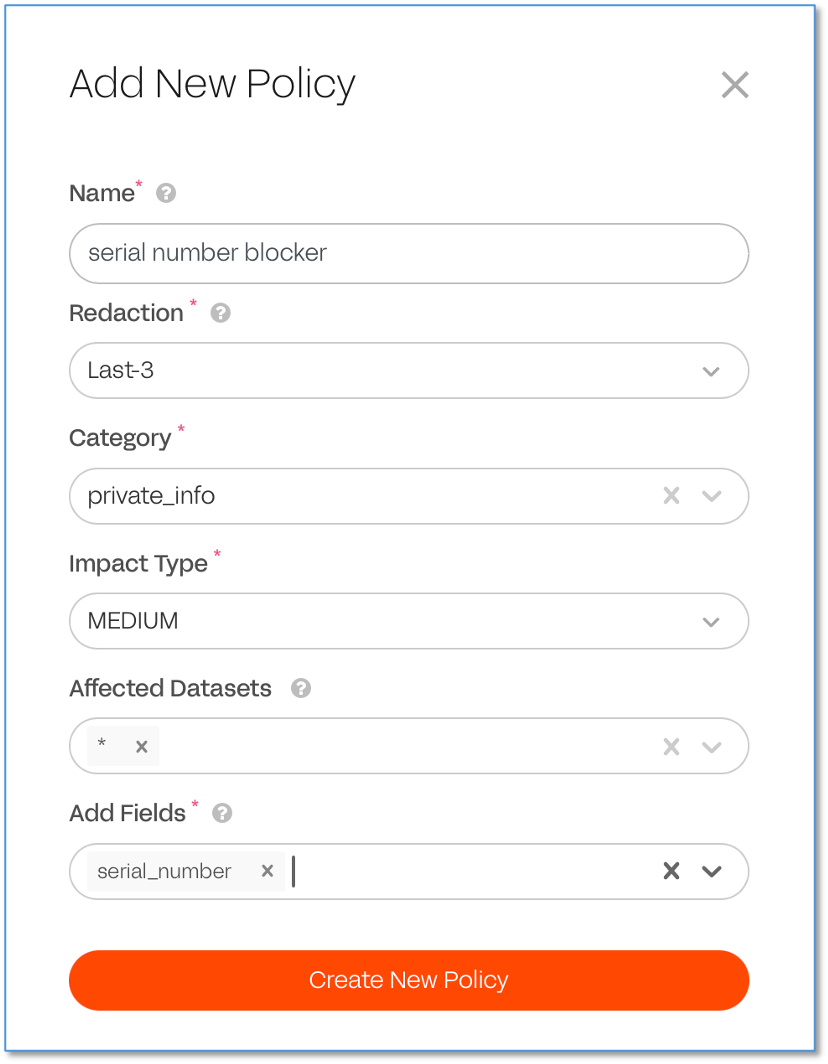The image size is (828, 1064).
Task: Click the Last-3 redaction value
Action: click(x=121, y=371)
